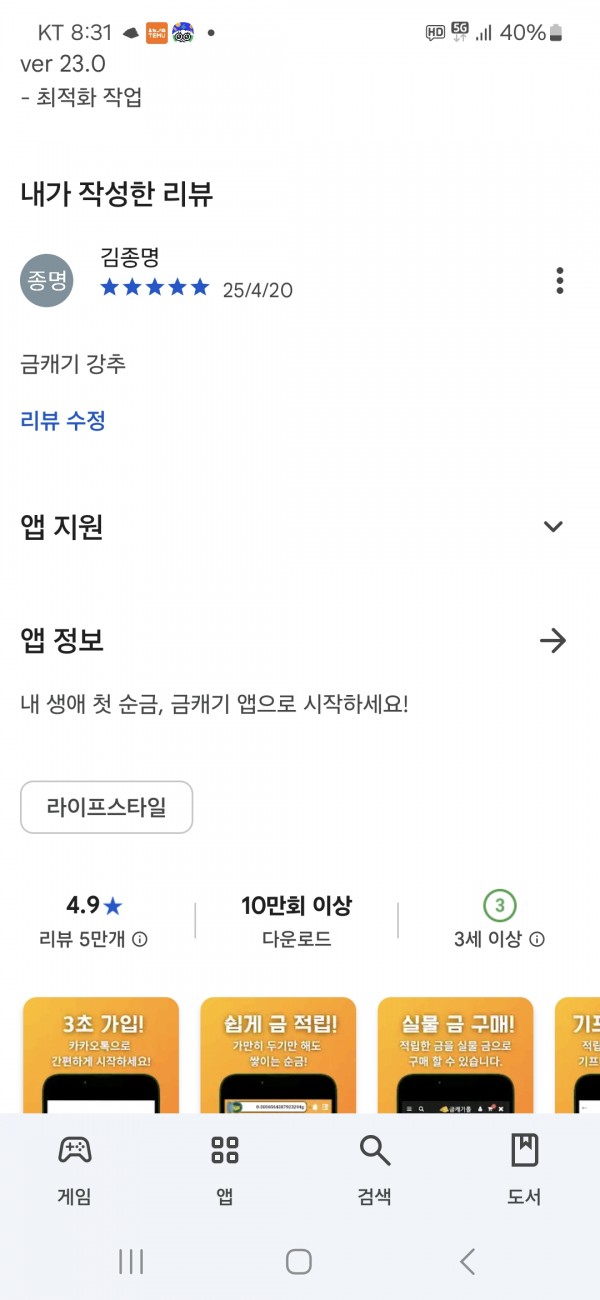Tap the 종명 profile avatar
Viewport: 600px width, 1300px height.
point(47,280)
